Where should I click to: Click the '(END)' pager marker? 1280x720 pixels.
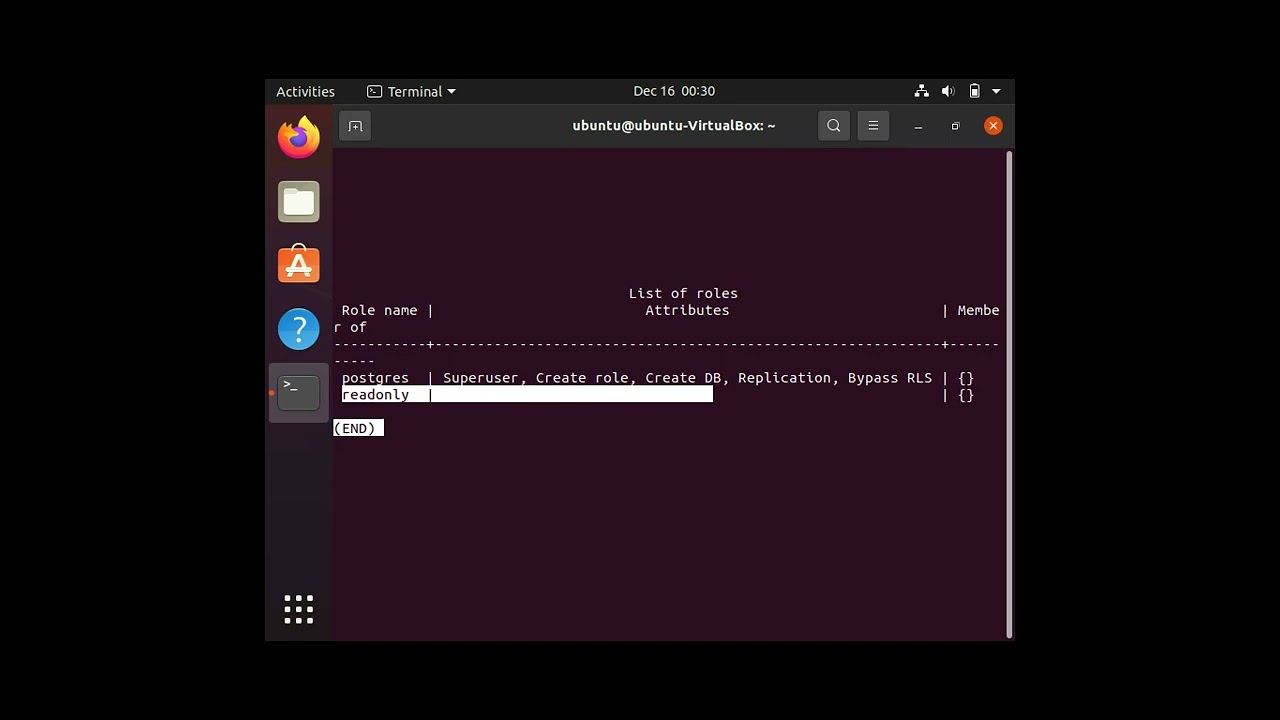(x=358, y=428)
